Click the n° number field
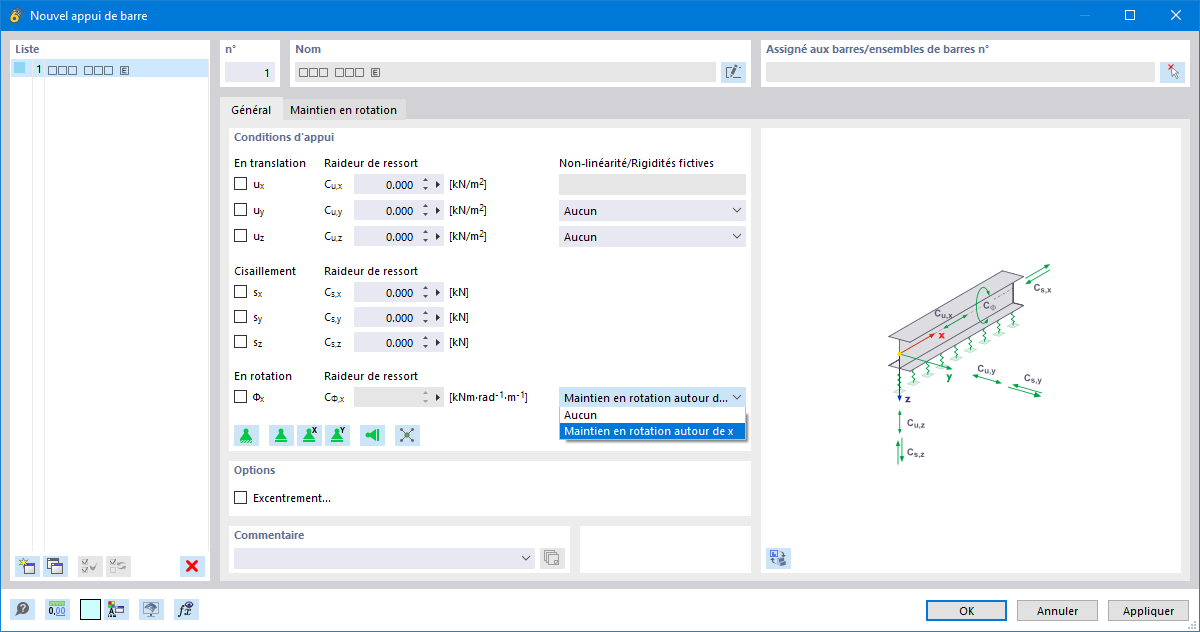Screen dimensions: 1200x632 tap(250, 72)
